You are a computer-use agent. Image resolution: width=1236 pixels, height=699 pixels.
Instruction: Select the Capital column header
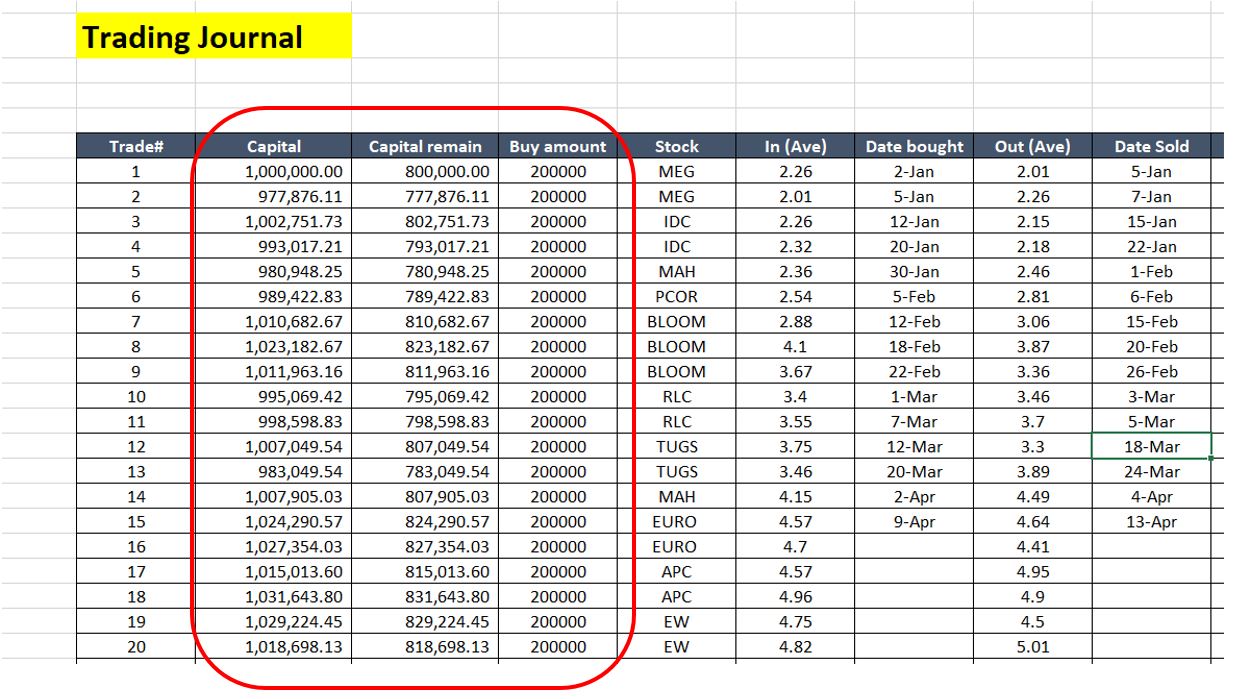[270, 146]
